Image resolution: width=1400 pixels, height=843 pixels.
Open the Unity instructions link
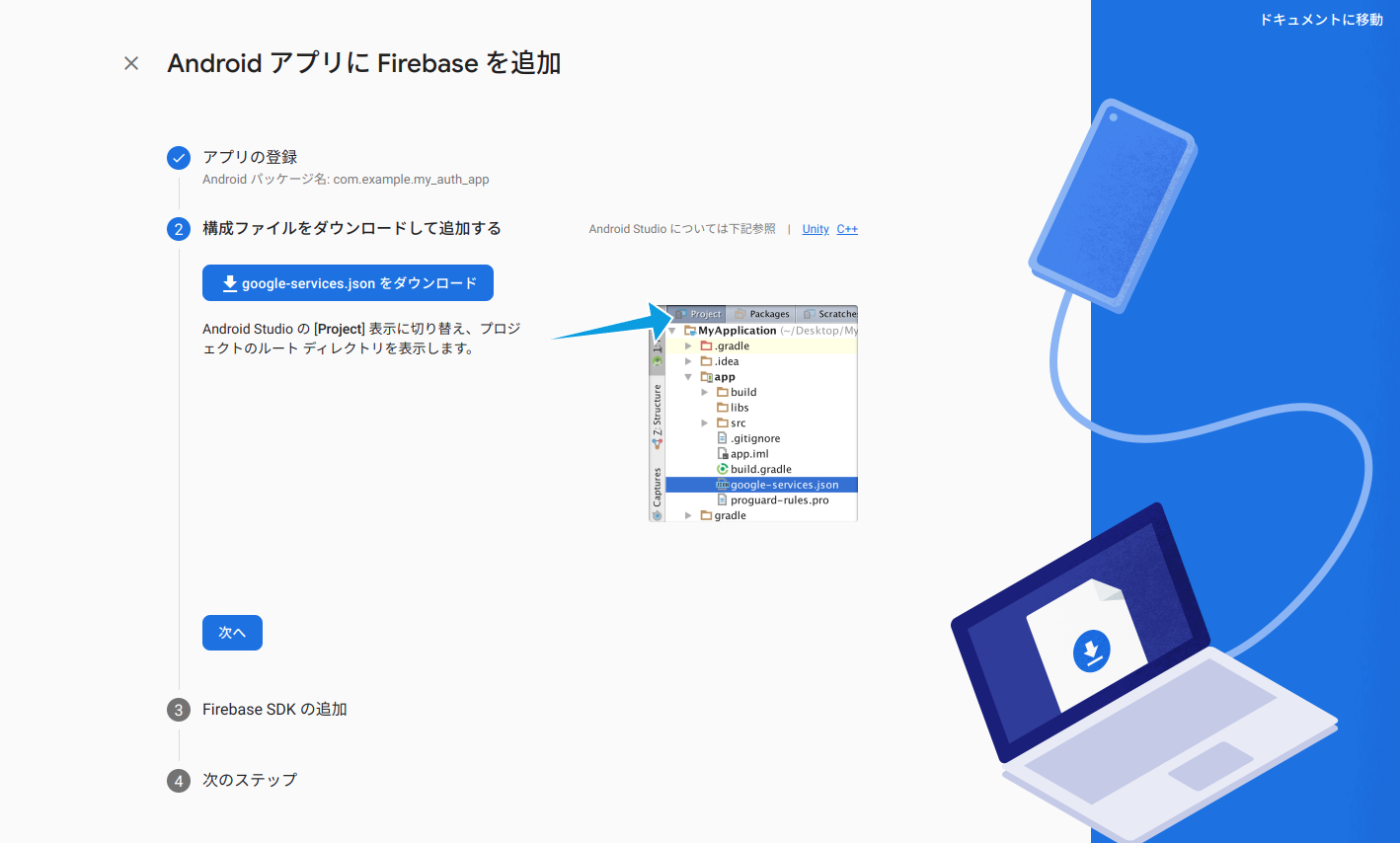[x=816, y=229]
